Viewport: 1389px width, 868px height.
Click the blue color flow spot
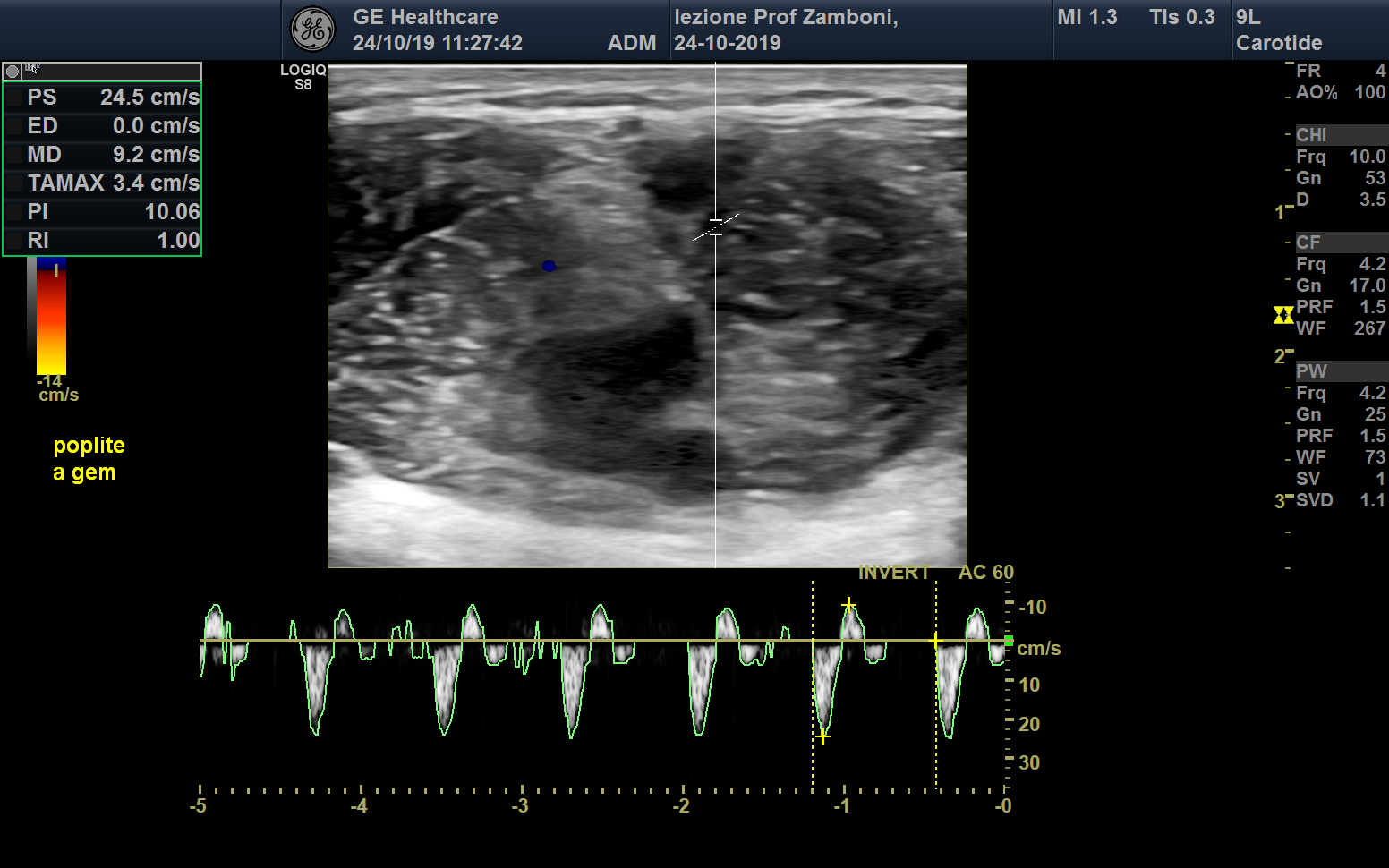point(549,266)
